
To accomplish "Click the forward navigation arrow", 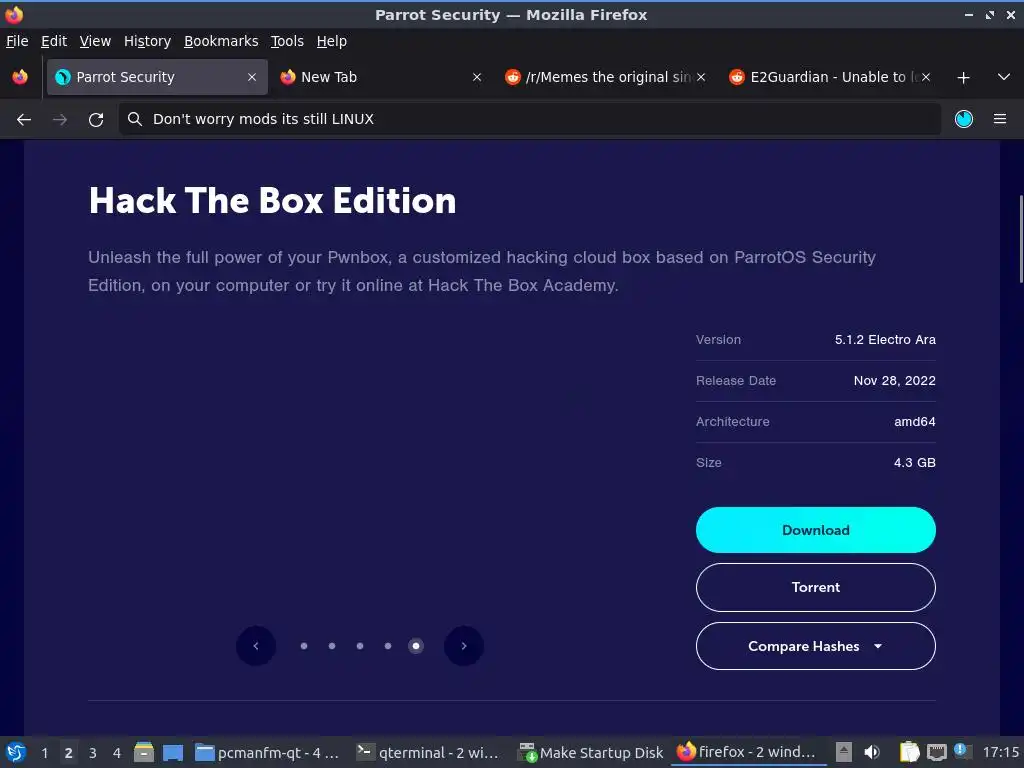I will click(x=60, y=120).
